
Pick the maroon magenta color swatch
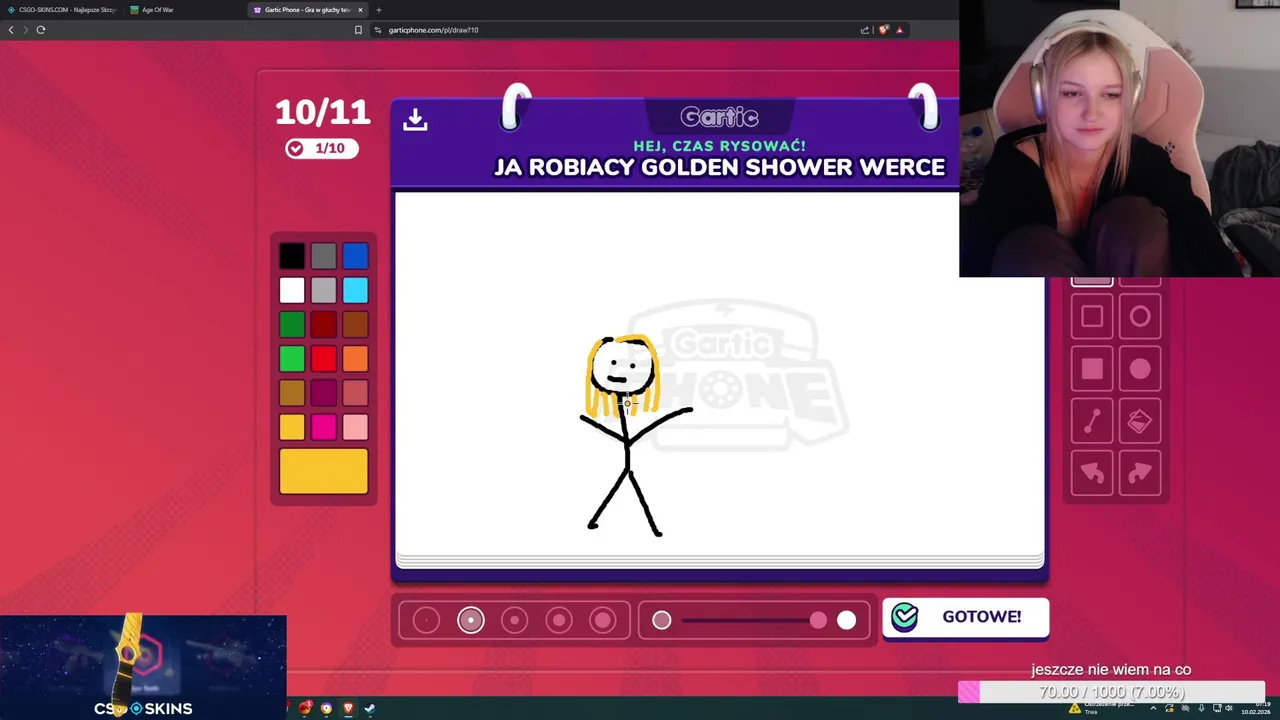(323, 393)
